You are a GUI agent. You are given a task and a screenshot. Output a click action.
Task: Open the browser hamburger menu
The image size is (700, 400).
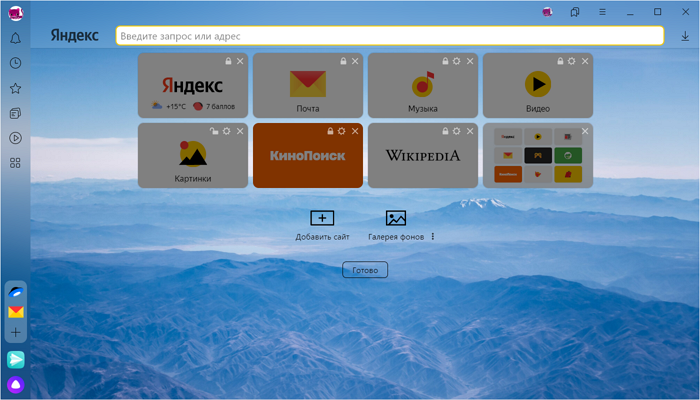[x=602, y=12]
